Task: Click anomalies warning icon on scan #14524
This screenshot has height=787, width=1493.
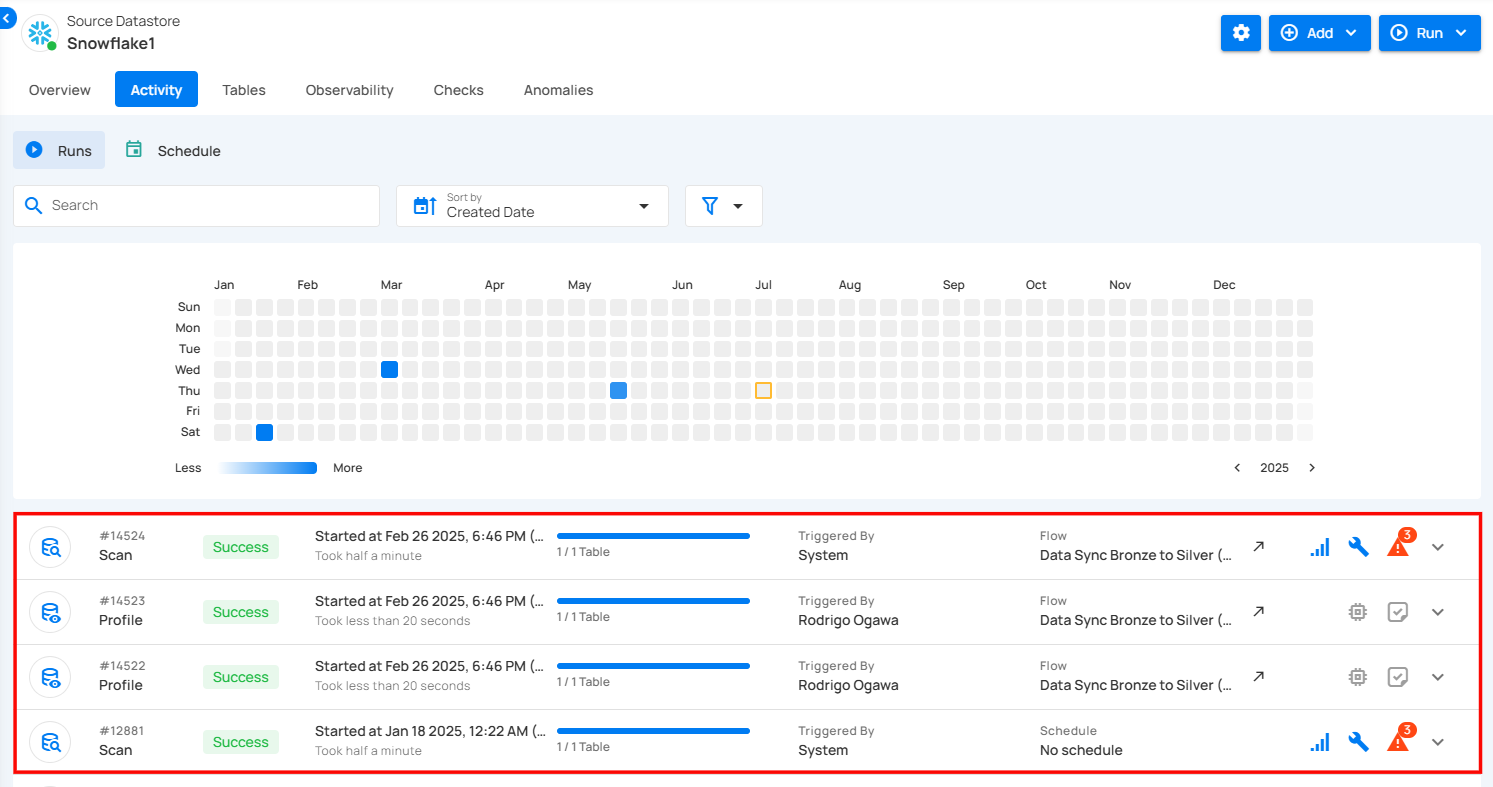Action: [x=1398, y=546]
